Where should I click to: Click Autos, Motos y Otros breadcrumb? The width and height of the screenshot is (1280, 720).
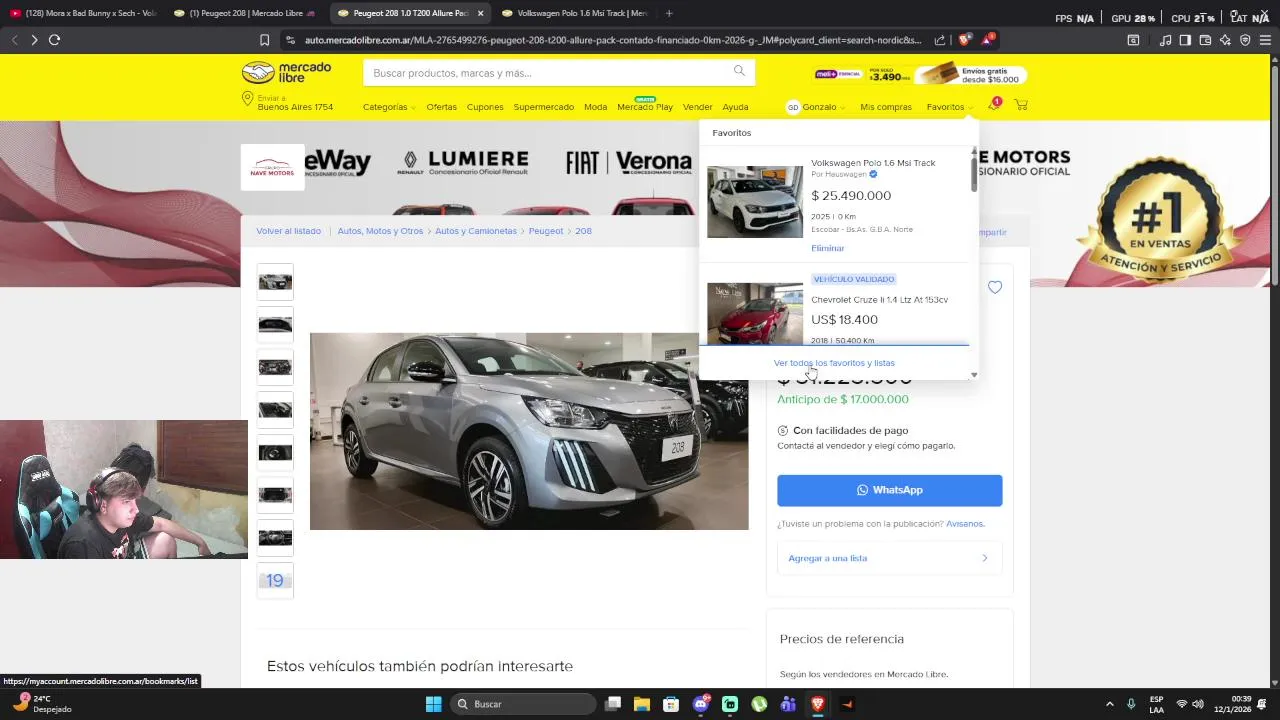380,231
